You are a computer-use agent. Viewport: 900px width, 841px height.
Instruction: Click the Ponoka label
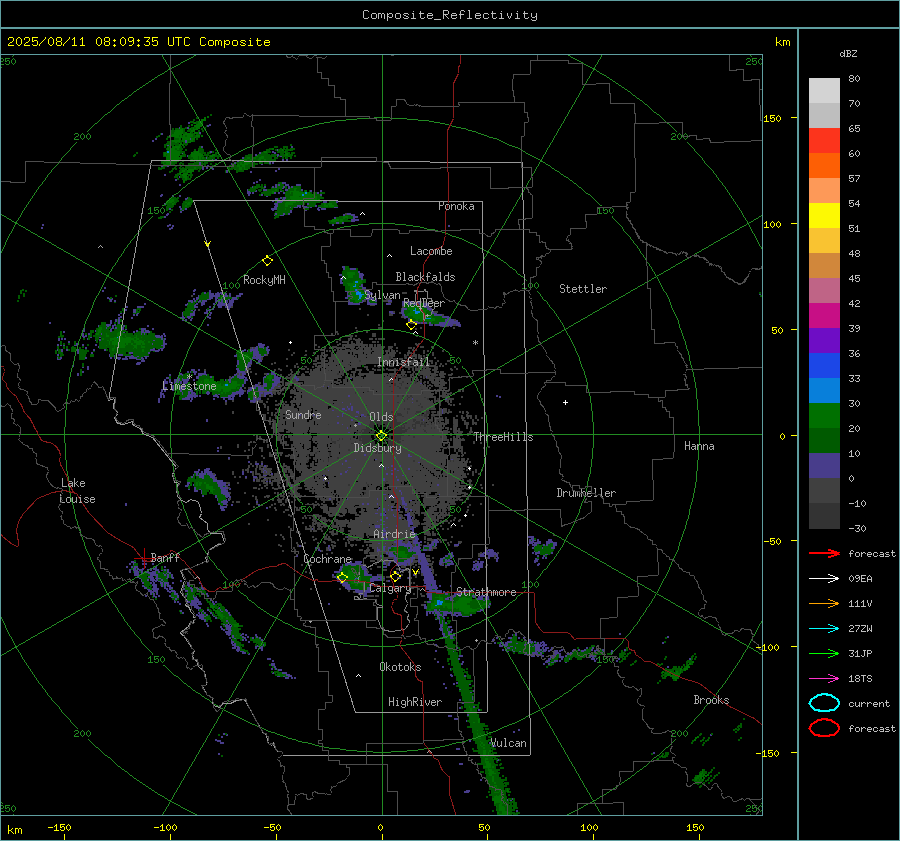pyautogui.click(x=456, y=206)
